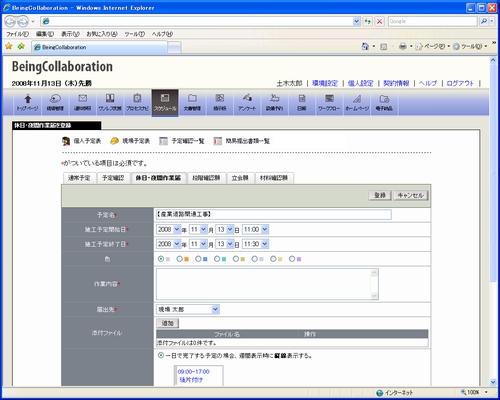This screenshot has width=500, height=400.
Task: Open the end date month dropdown
Action: coord(198,244)
